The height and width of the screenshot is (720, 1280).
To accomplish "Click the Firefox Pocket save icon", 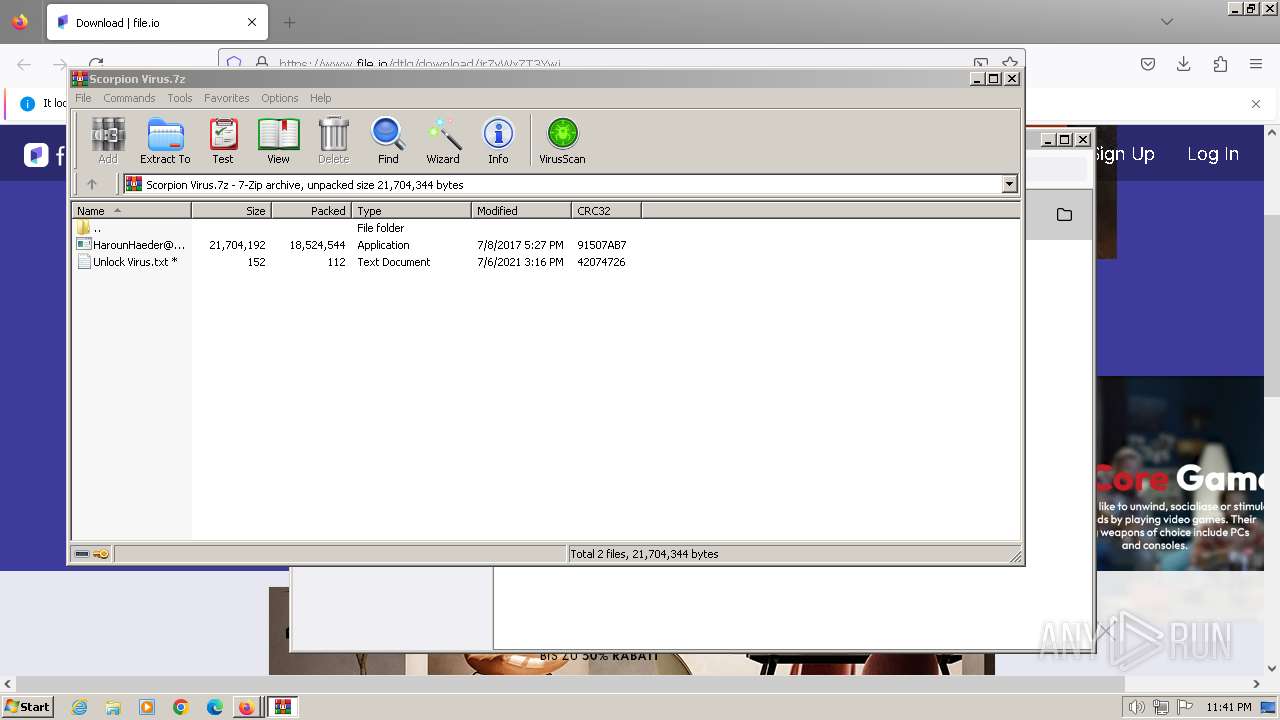I will [x=1148, y=64].
